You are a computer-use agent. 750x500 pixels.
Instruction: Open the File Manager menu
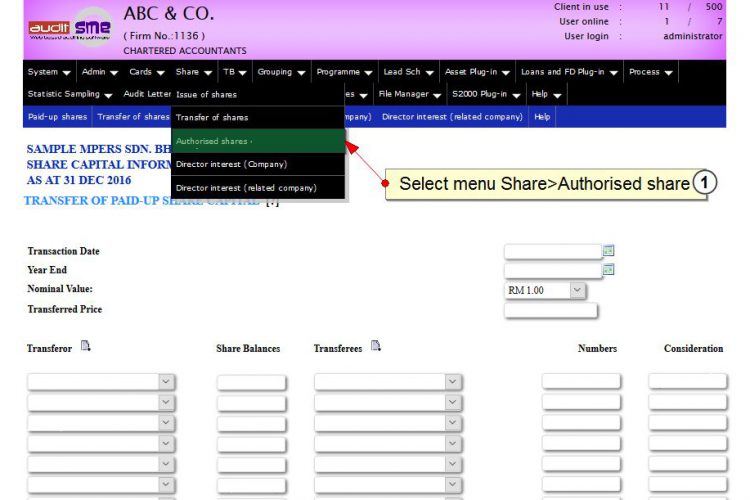point(409,94)
